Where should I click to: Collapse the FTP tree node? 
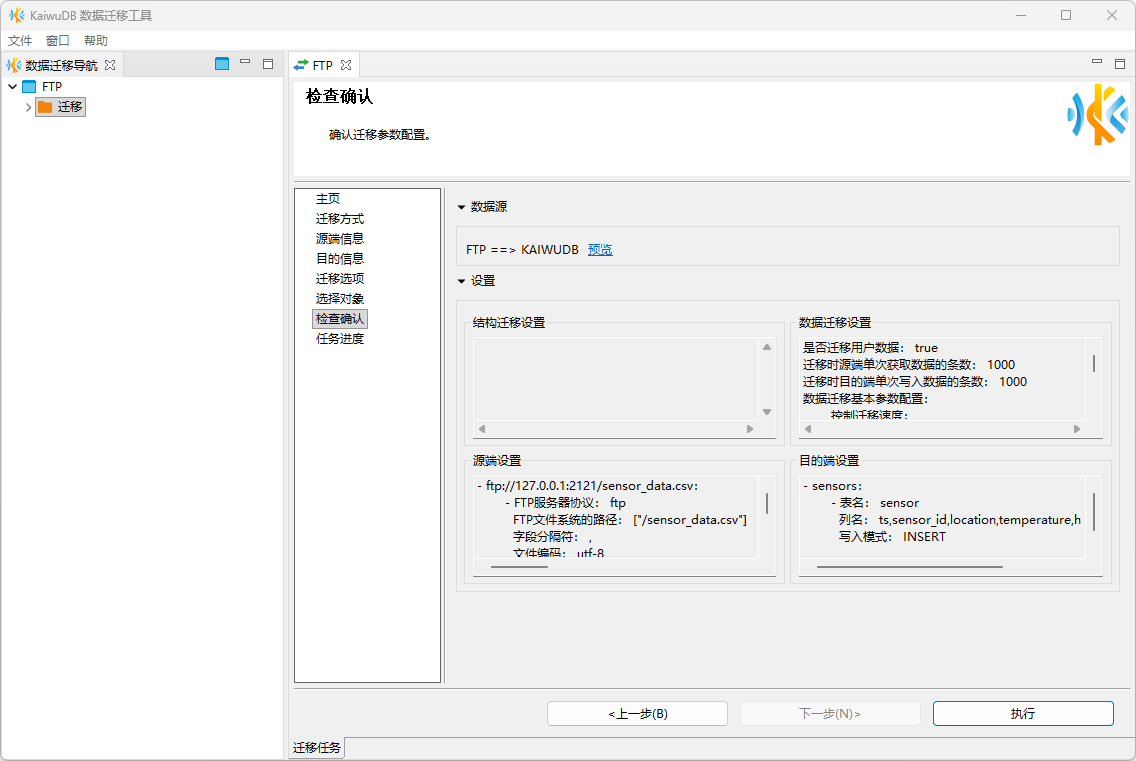pos(12,87)
